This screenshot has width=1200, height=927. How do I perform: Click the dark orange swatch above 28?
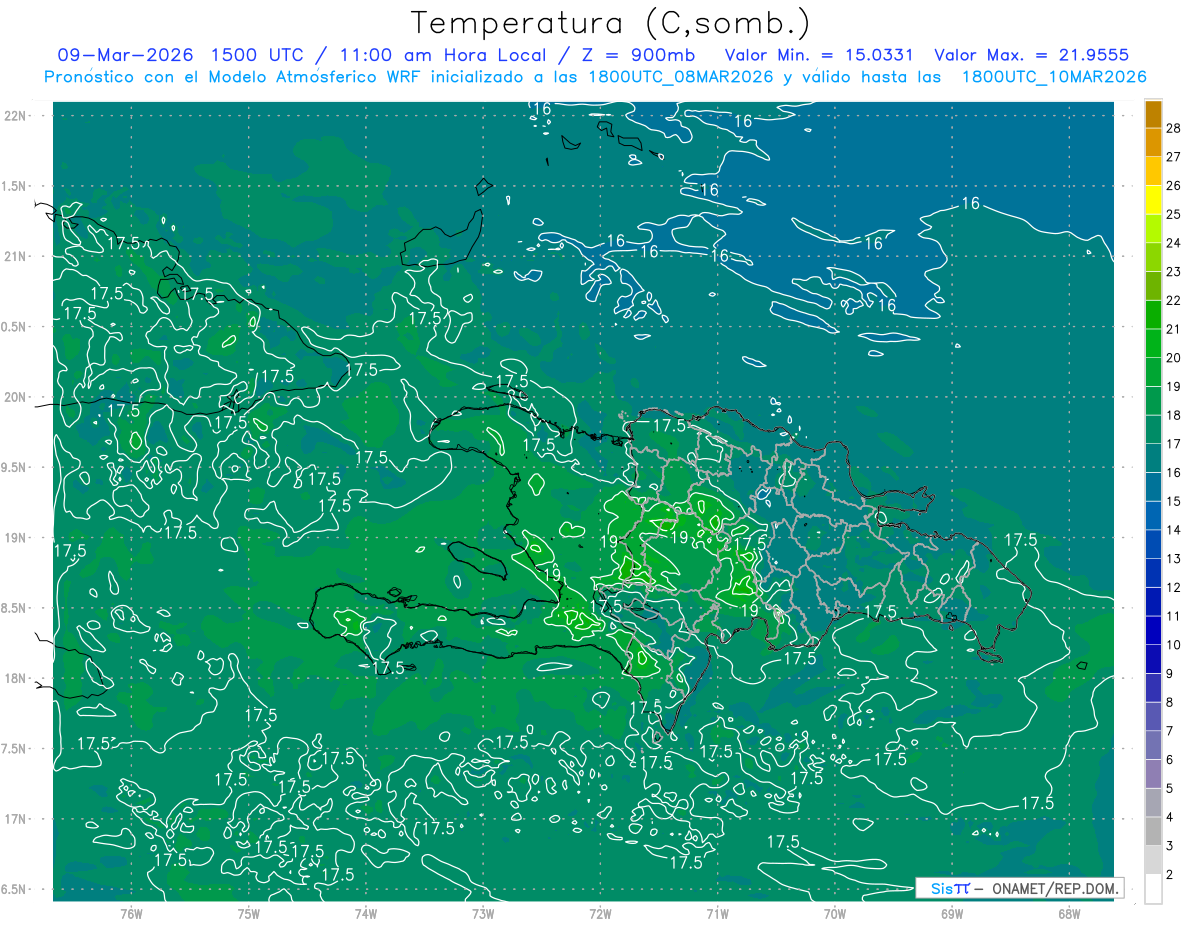(x=1153, y=114)
